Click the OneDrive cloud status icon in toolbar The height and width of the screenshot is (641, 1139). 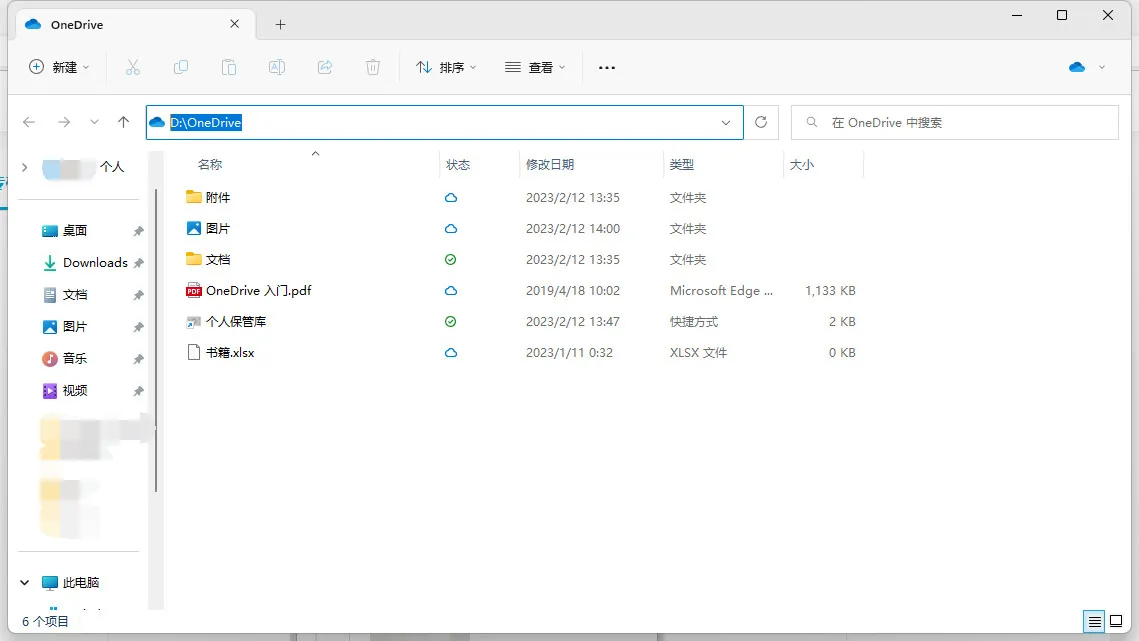click(x=1077, y=67)
